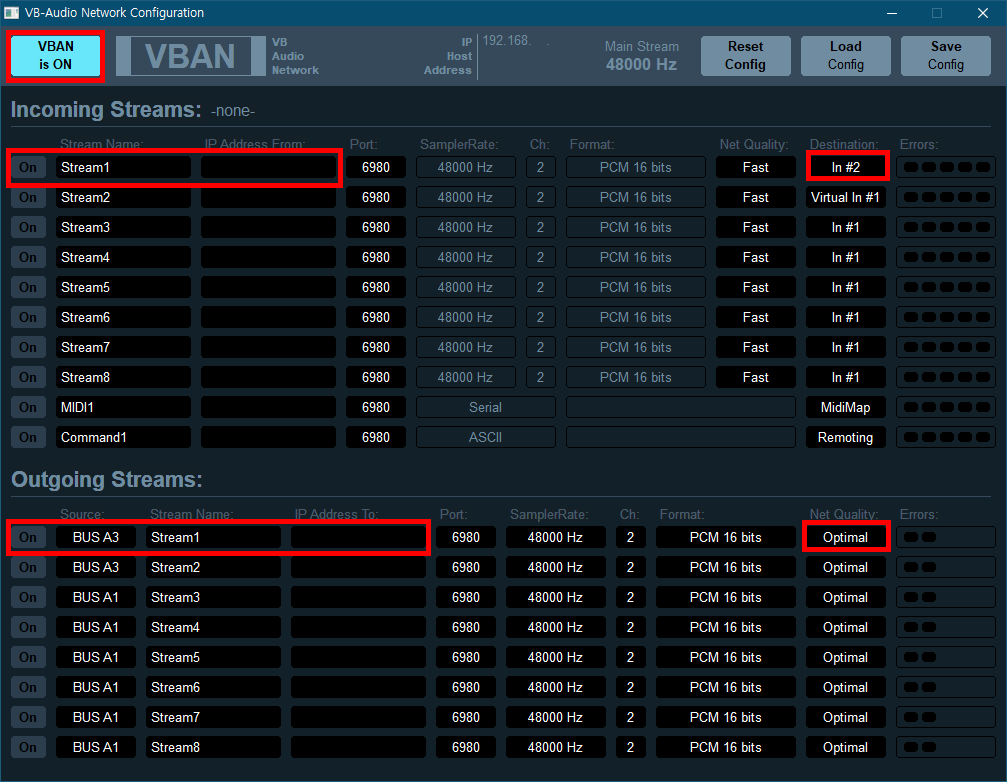Viewport: 1007px width, 782px height.
Task: Open MIDI1 destination MidiMap
Action: pos(846,407)
